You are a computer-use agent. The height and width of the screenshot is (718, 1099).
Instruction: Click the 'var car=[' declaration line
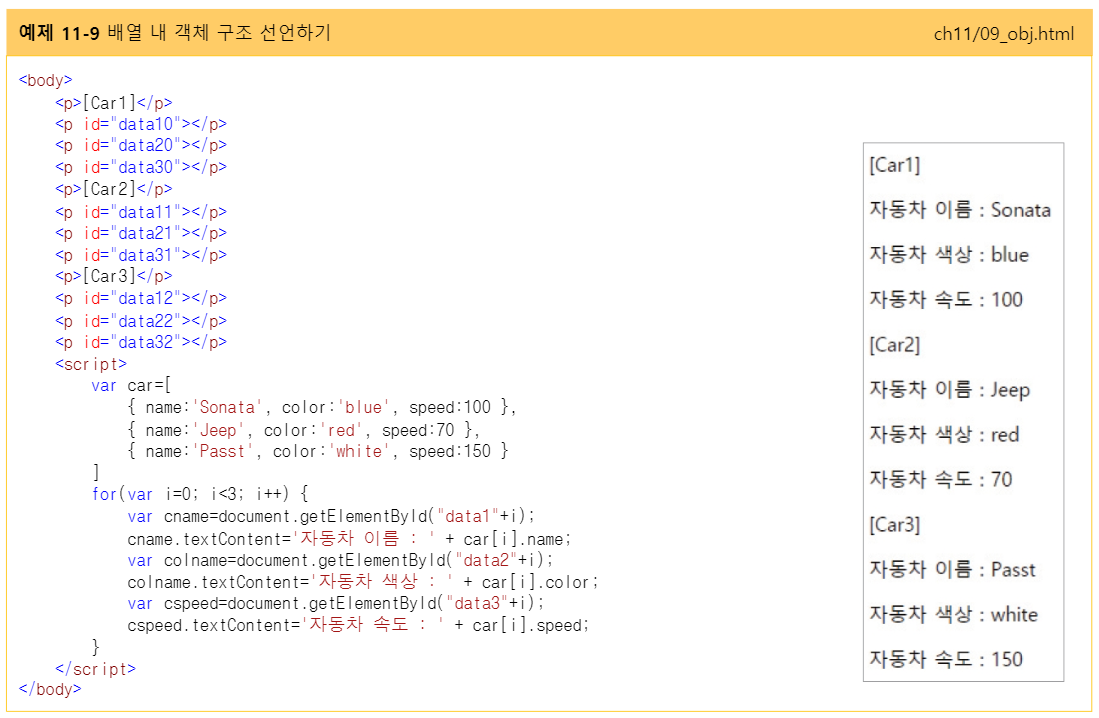(131, 385)
